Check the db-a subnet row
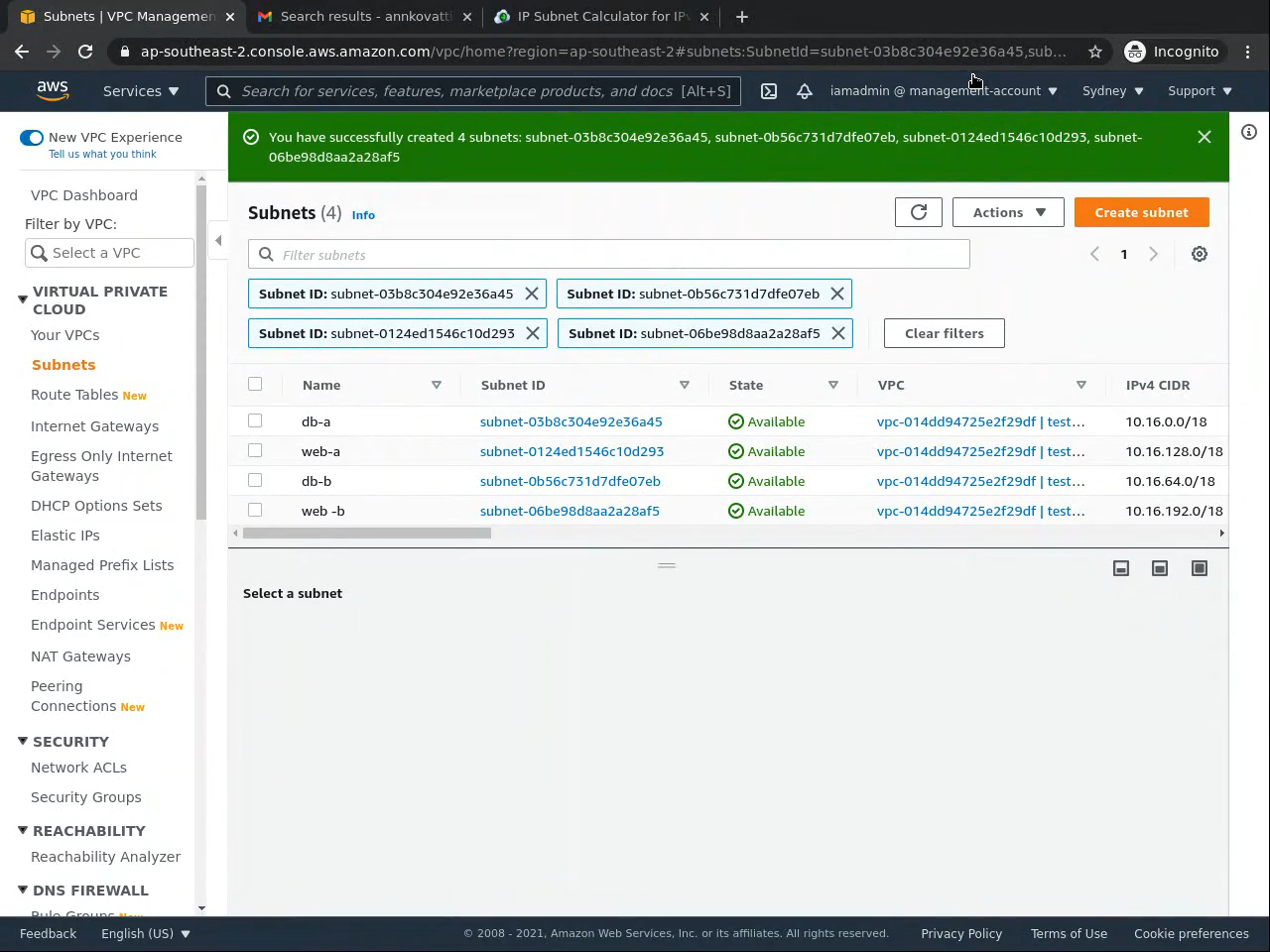 coord(255,420)
